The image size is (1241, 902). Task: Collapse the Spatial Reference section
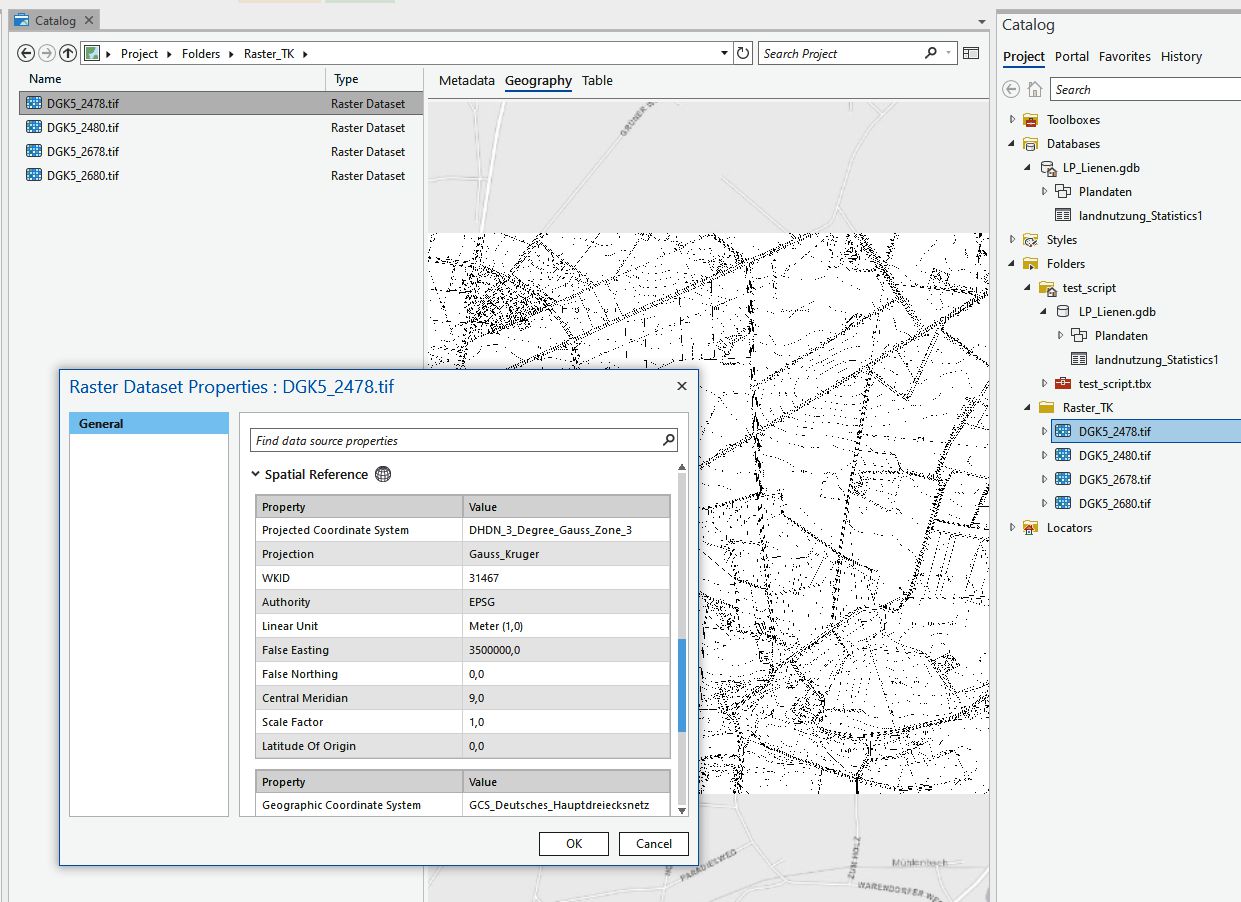click(256, 475)
